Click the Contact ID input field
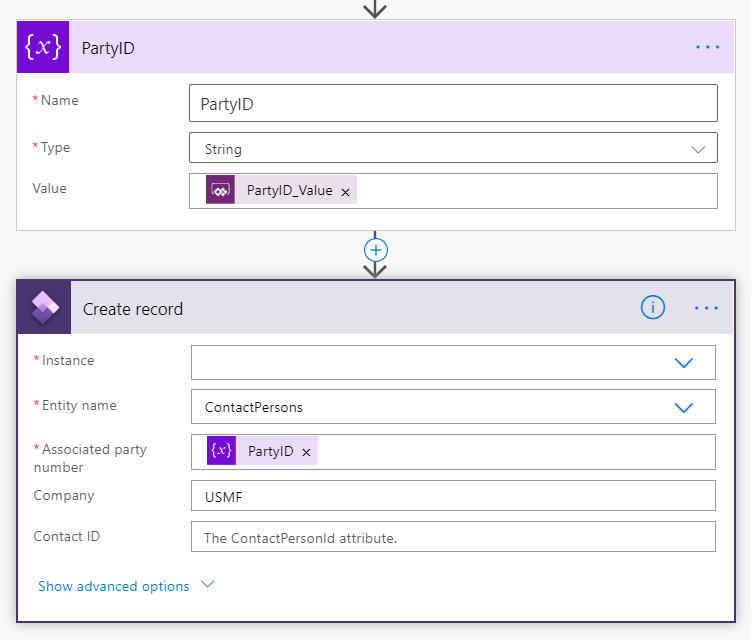752x643 pixels. pos(452,537)
